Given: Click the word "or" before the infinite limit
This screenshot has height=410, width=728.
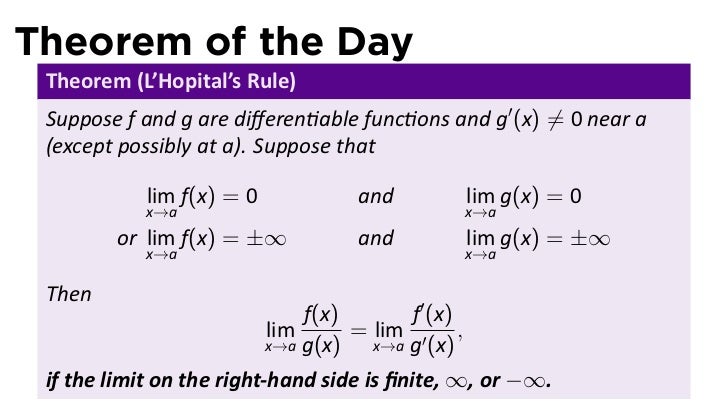Looking at the screenshot, I should pos(127,239).
